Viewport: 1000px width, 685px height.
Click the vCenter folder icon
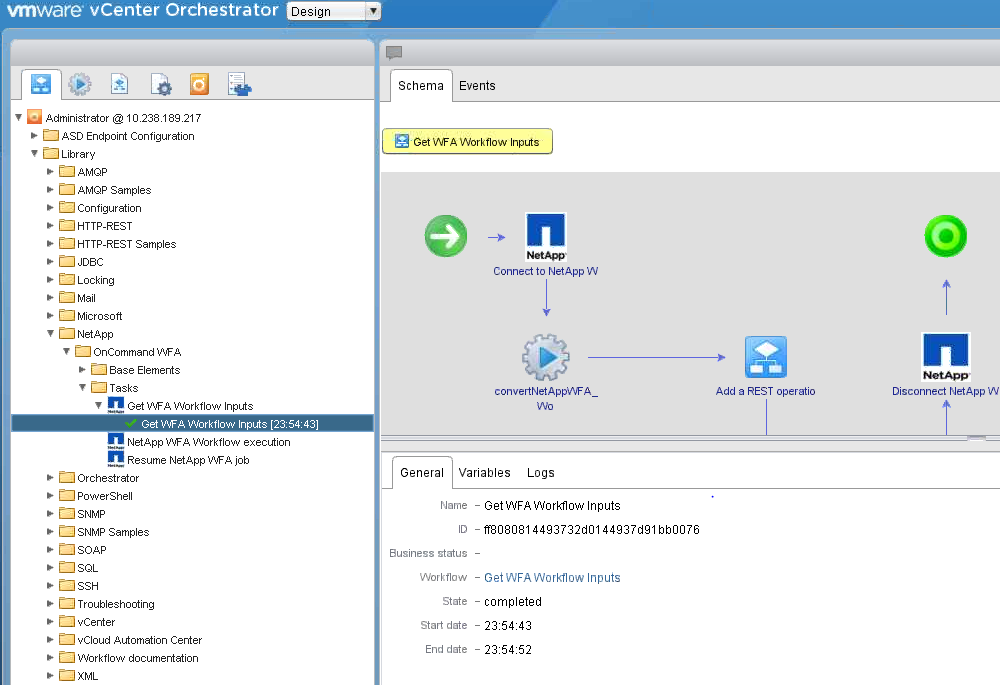click(67, 621)
